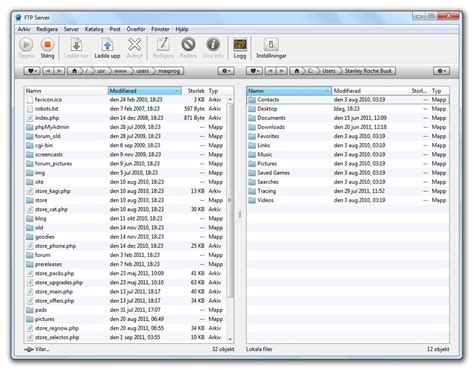Click remote list vertical scrollbar thumb
Viewport: 474px width, 373px height.
(x=230, y=200)
